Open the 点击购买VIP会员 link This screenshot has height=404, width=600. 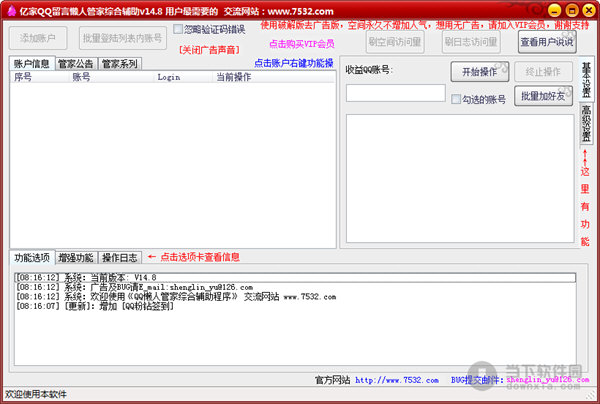pos(302,44)
